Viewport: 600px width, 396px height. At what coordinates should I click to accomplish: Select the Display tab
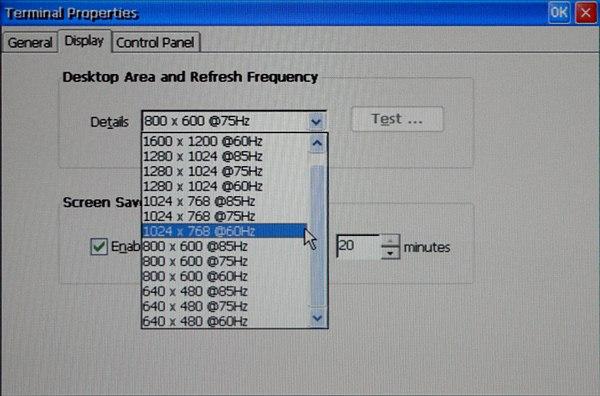[x=84, y=41]
